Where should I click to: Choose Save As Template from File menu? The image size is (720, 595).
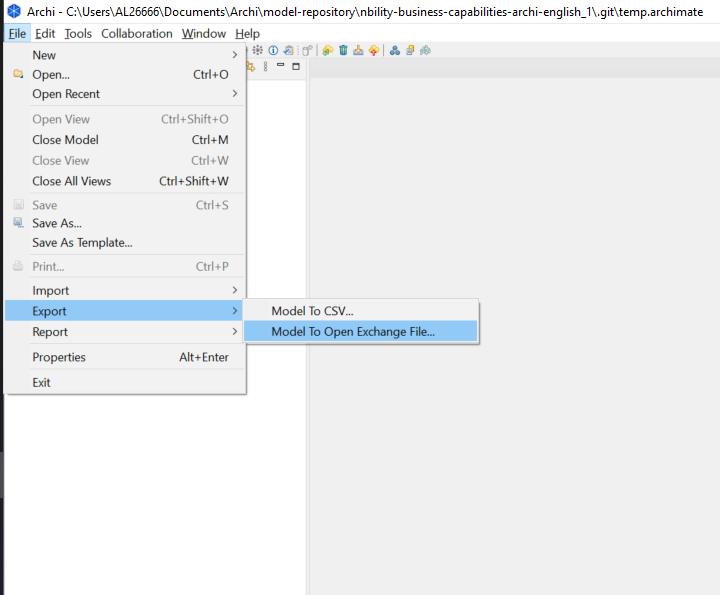click(82, 242)
